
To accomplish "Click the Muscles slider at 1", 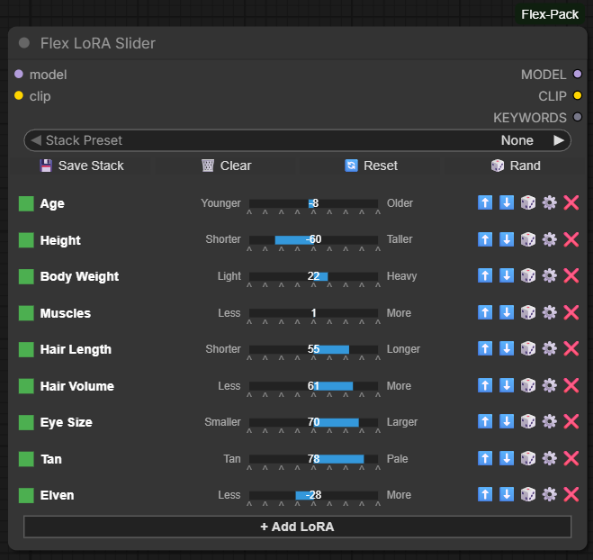I will click(x=314, y=313).
